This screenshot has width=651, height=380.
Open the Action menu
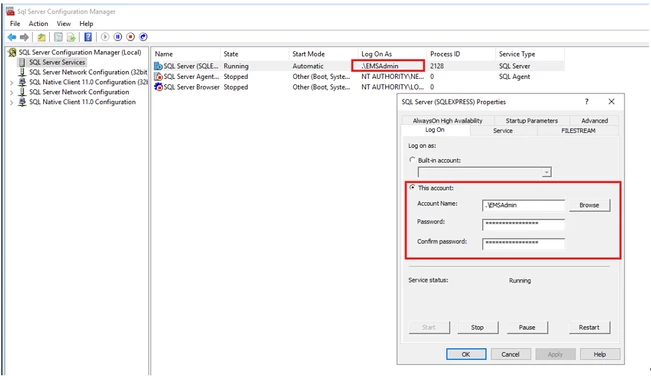tap(38, 24)
